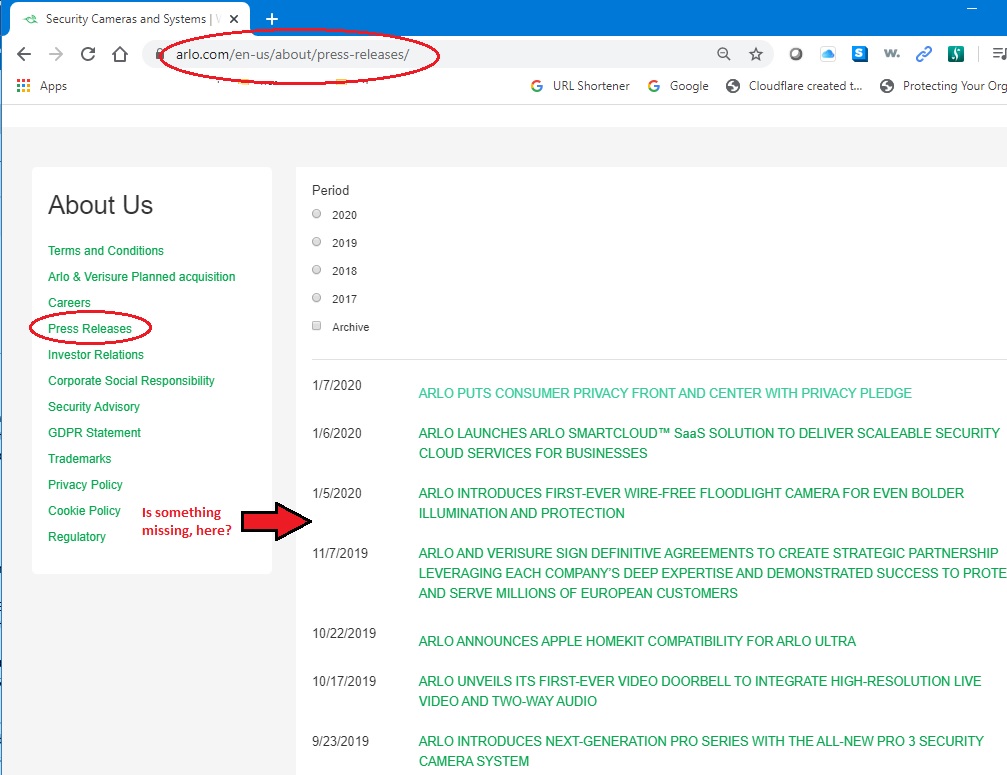Switch to the Security Cameras and Systems tab

coord(125,19)
